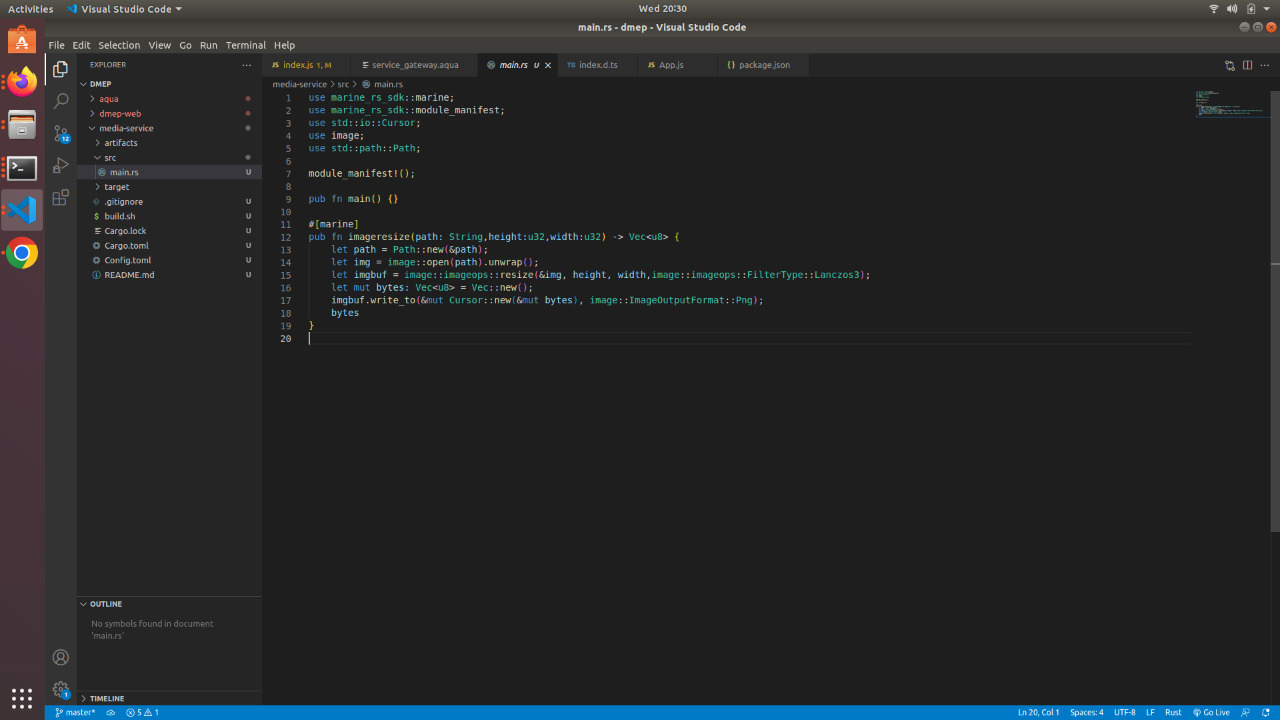Open Cargo.toml in the explorer

[126, 246]
